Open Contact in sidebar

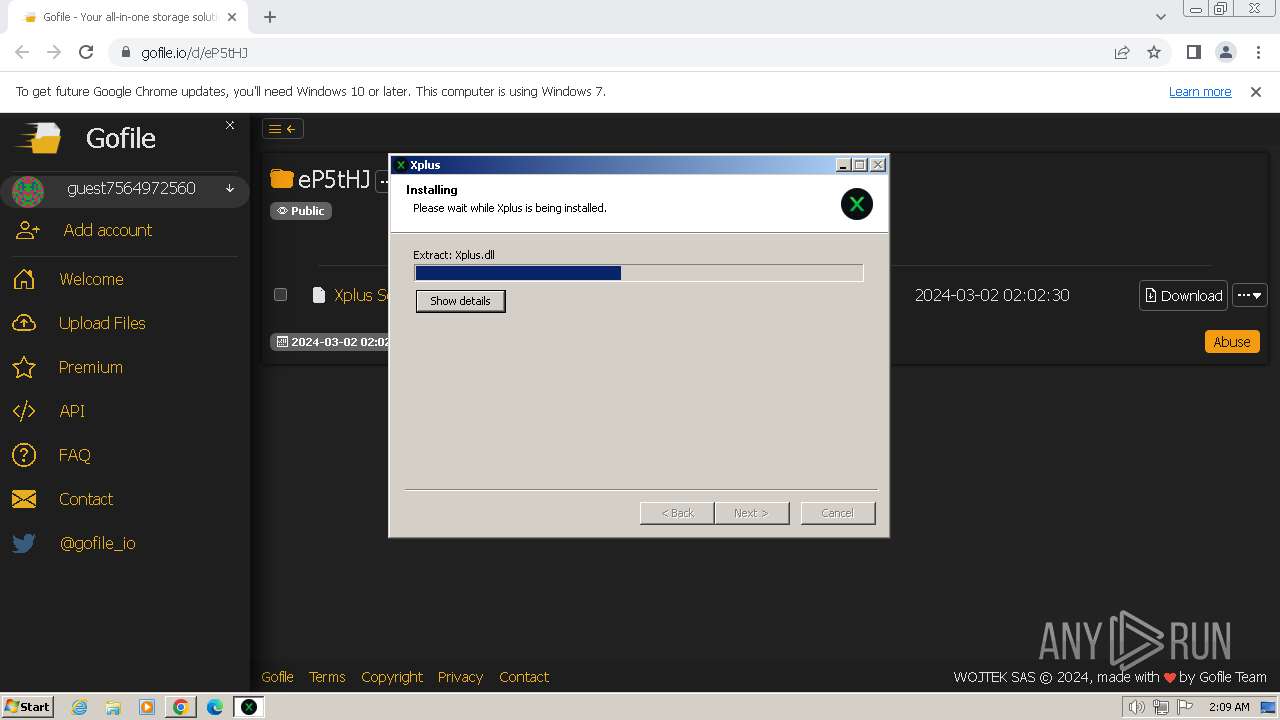click(86, 499)
